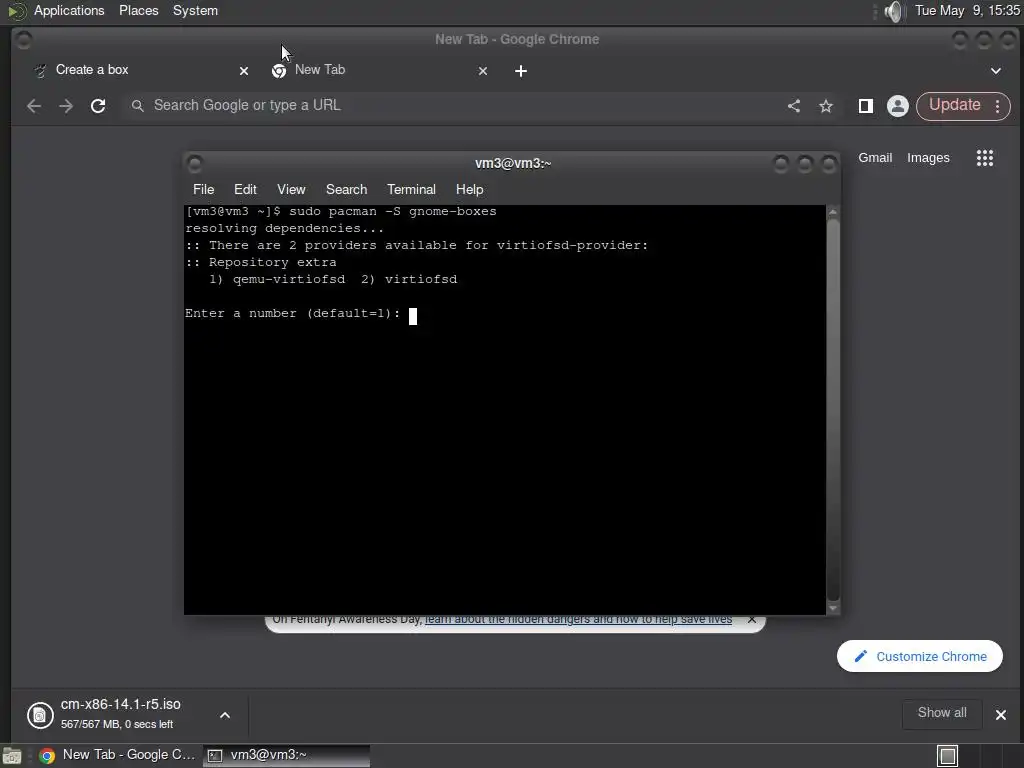Click 'qemu-virtiofsd' option text in terminal
Screen dimensions: 1024x768
coord(289,279)
